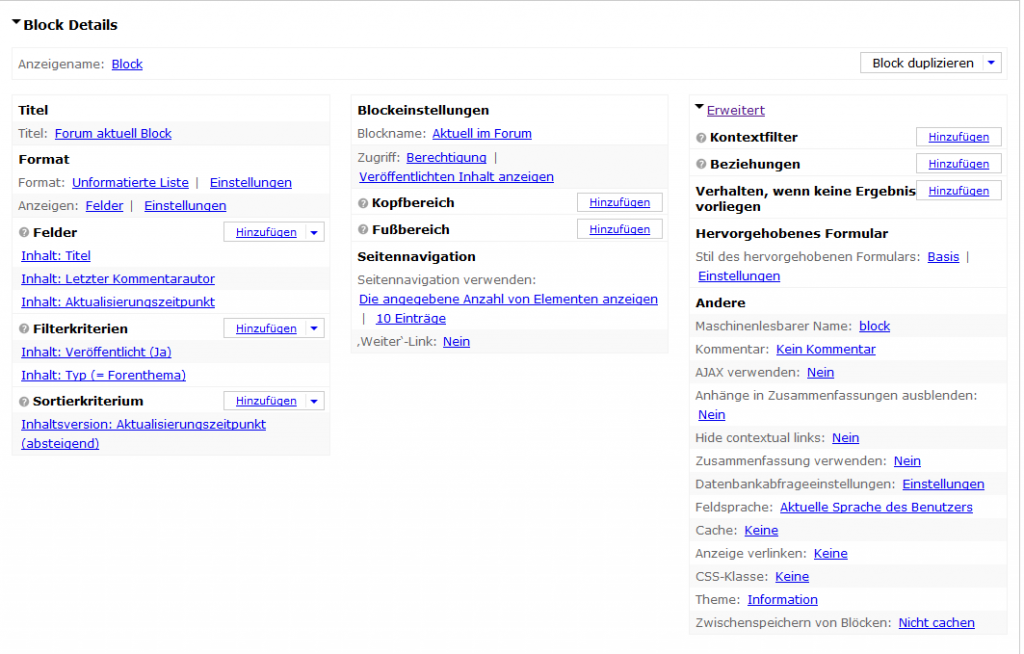Open the Sortierkriterium Hinzufügen dropdown arrow
The width and height of the screenshot is (1024, 654).
[314, 401]
